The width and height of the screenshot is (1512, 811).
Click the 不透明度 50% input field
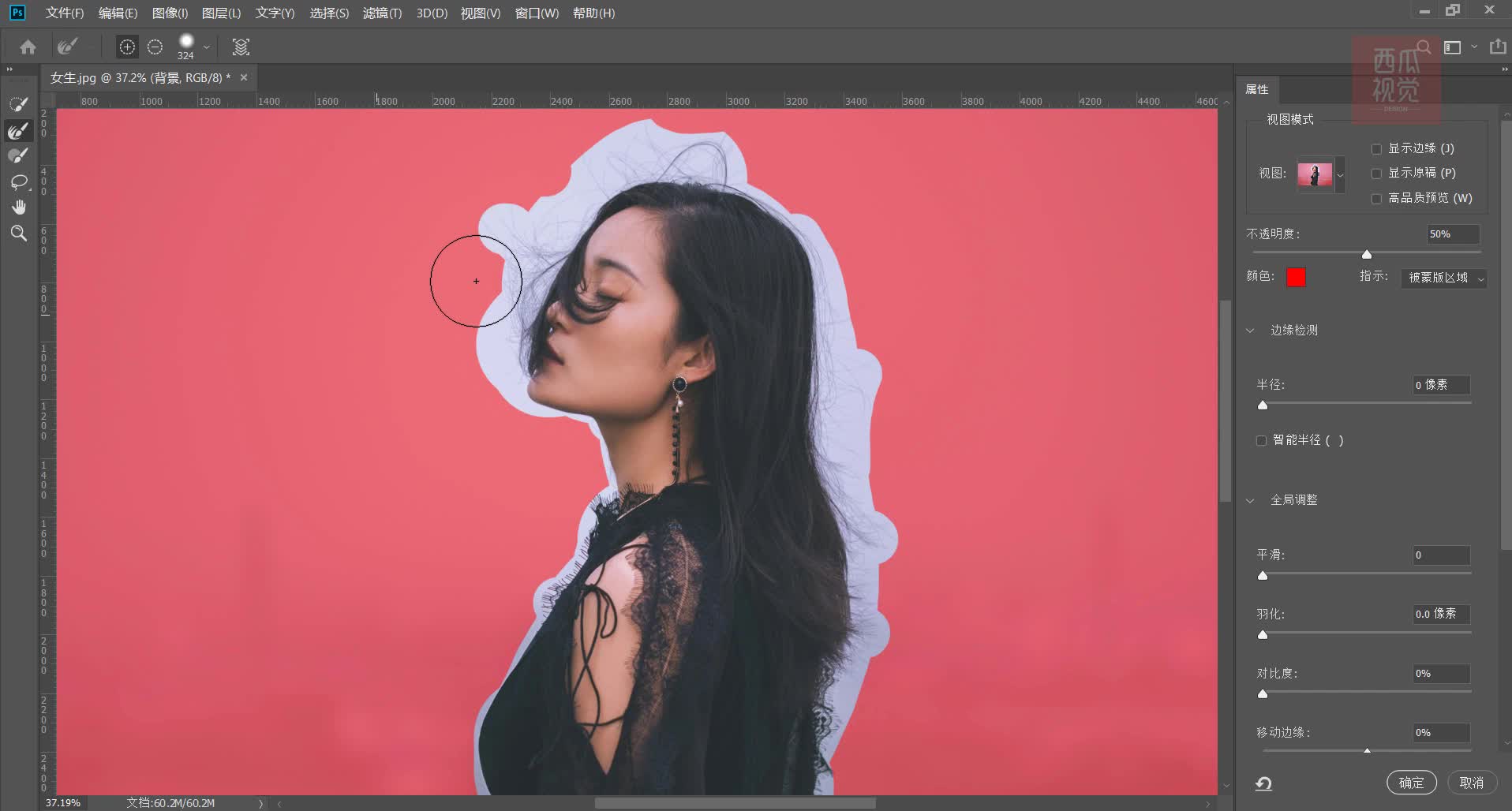pos(1453,234)
